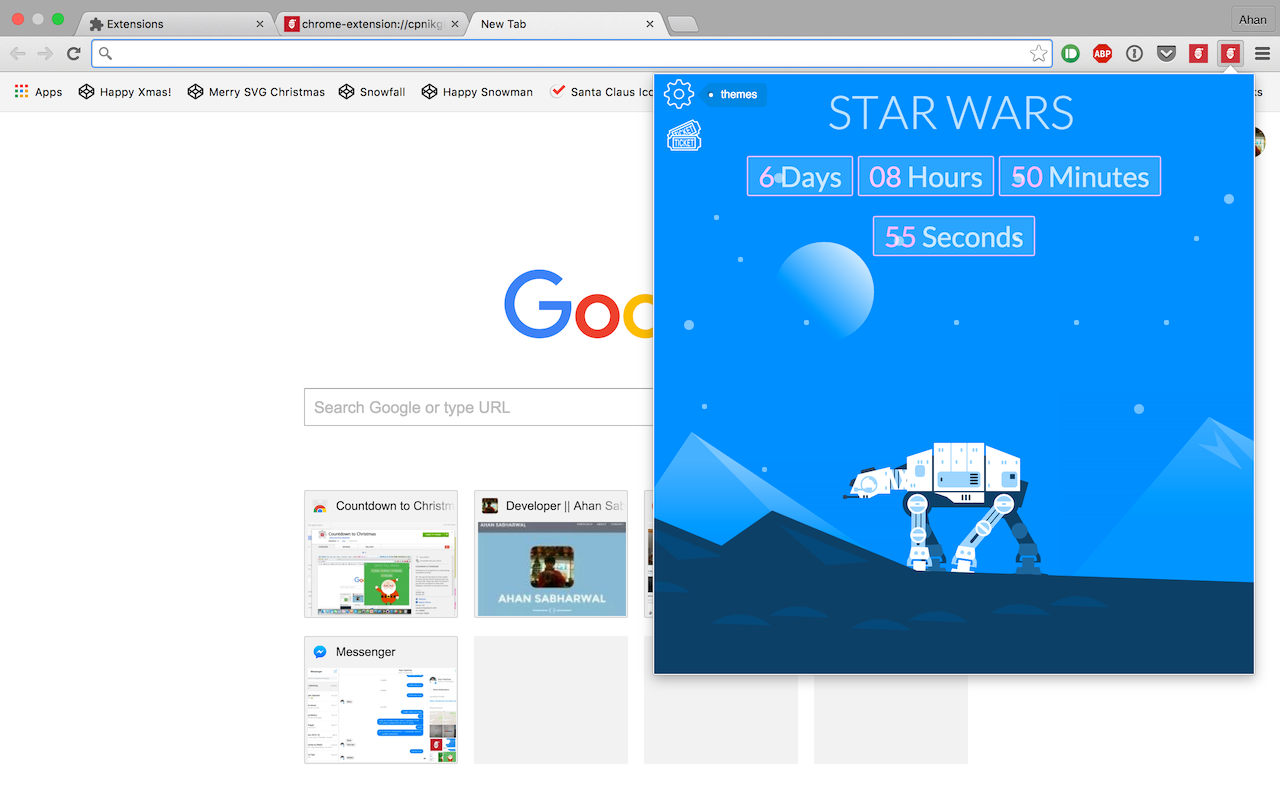The width and height of the screenshot is (1280, 800).
Task: Click the 50 Minutes countdown box
Action: pos(1080,176)
